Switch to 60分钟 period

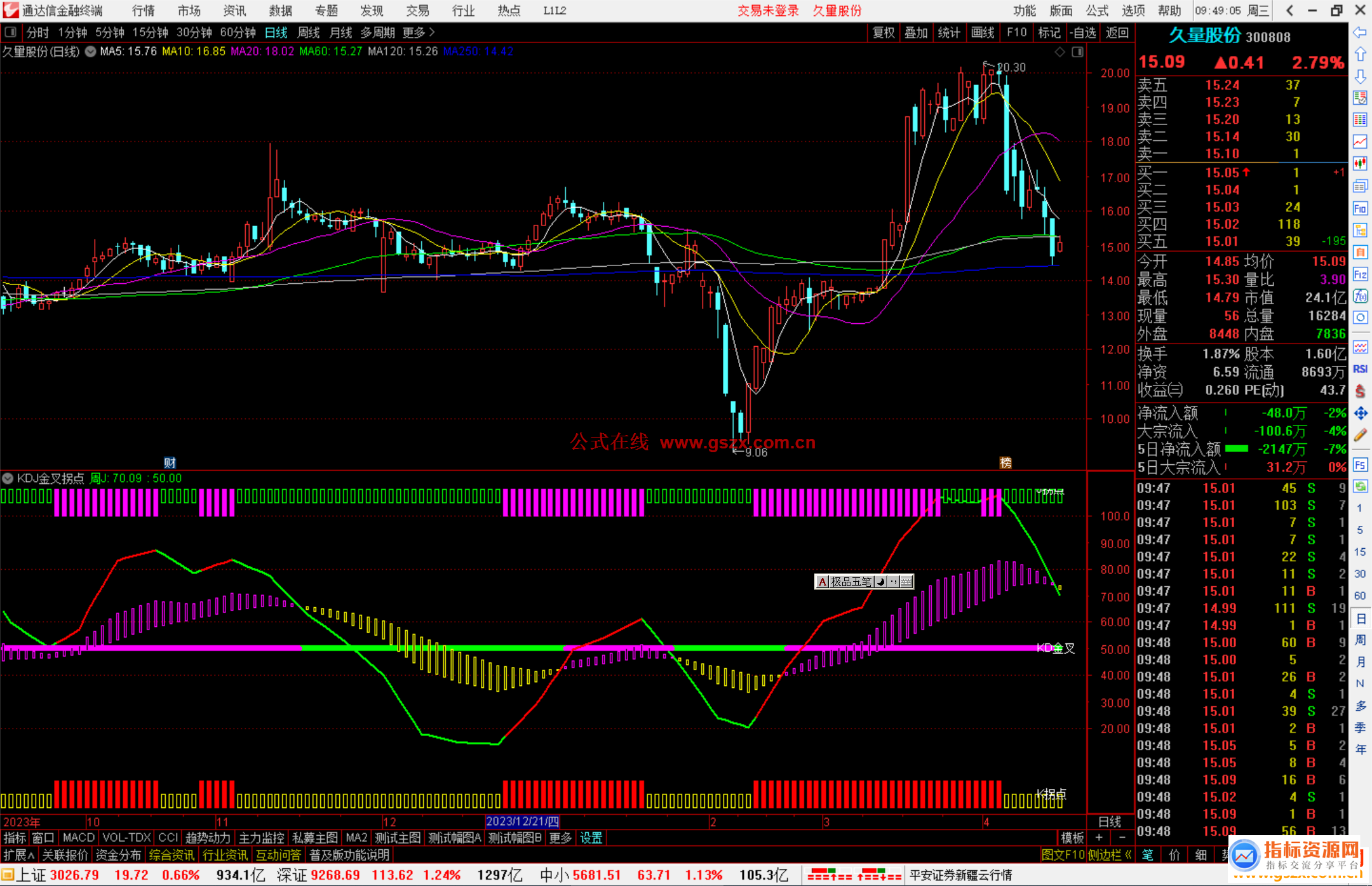[238, 32]
